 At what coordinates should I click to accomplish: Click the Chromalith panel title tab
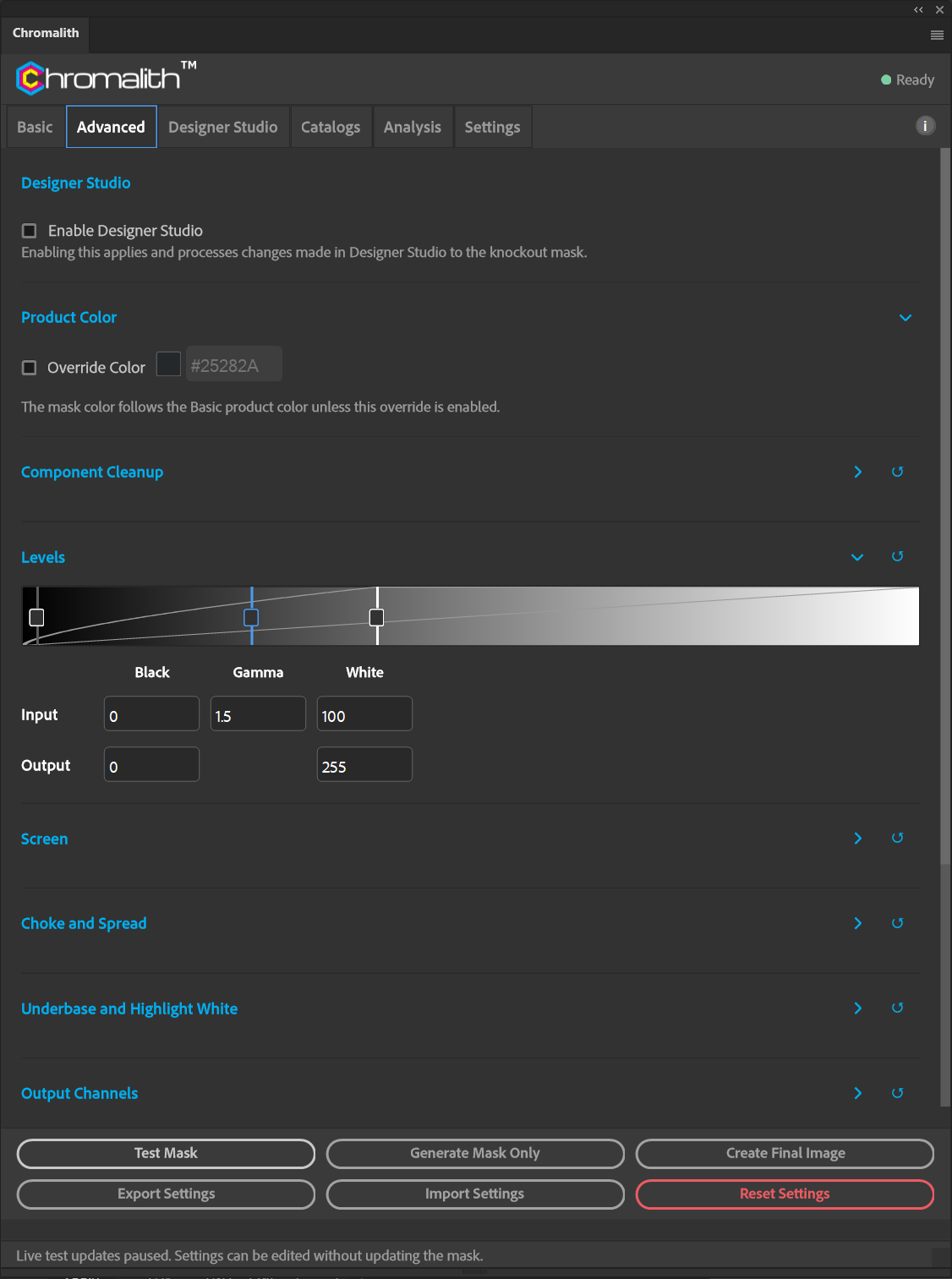click(x=46, y=33)
